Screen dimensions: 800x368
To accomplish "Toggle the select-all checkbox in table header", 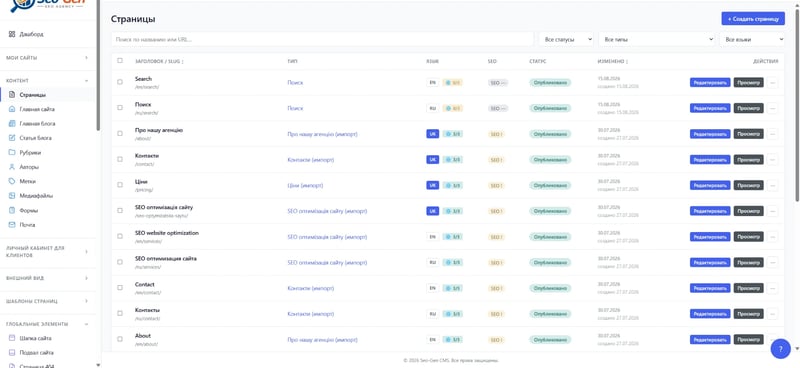I will tap(120, 60).
